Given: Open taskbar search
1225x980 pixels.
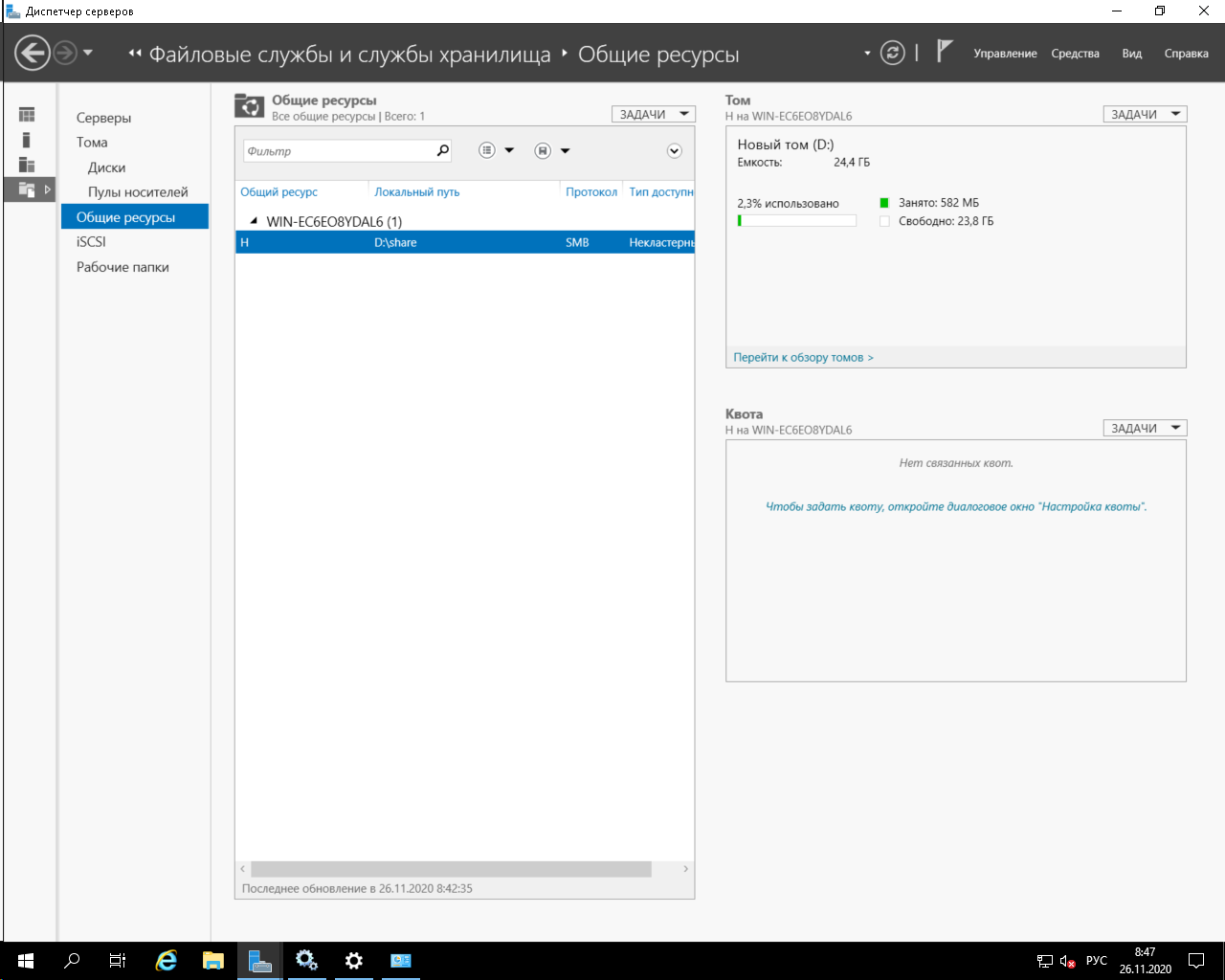Looking at the screenshot, I should coord(72,961).
